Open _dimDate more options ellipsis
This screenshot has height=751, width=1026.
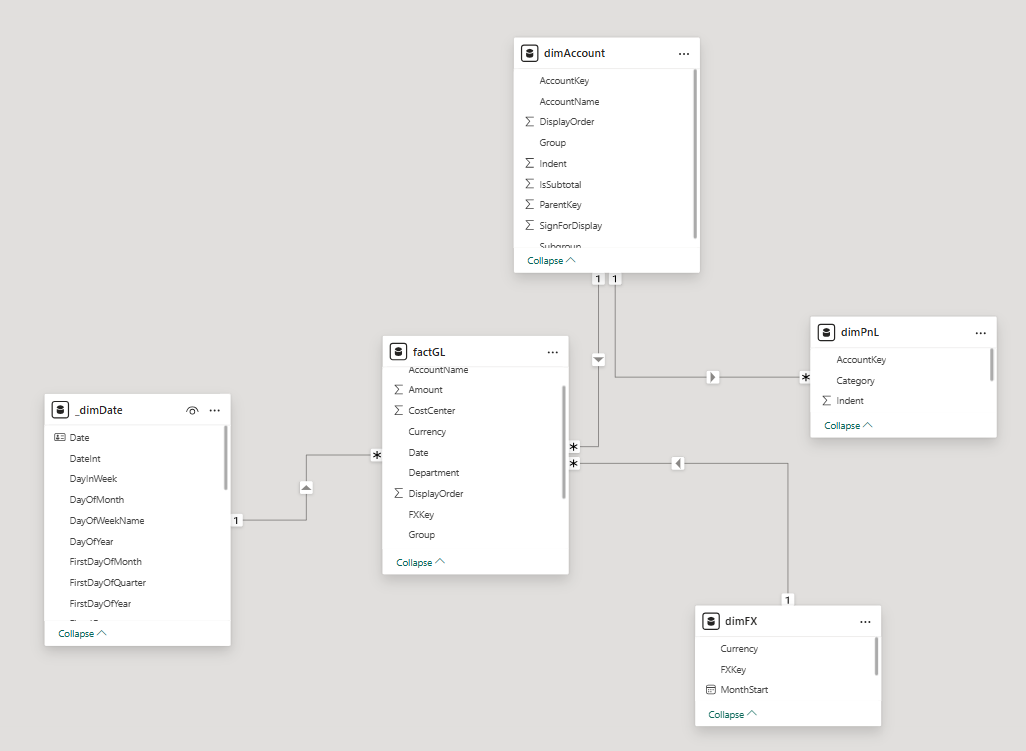click(x=215, y=410)
